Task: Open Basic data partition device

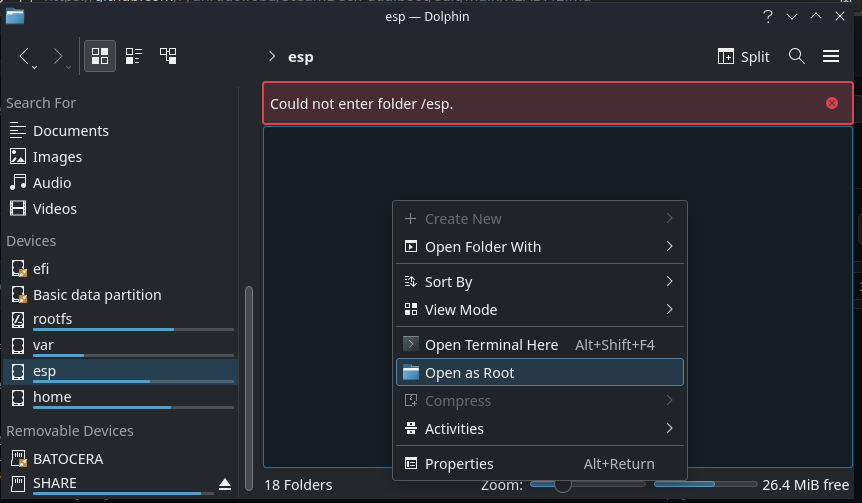Action: 120,295
